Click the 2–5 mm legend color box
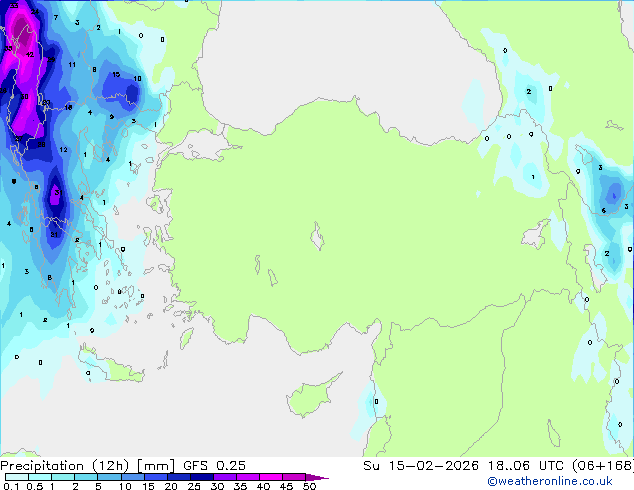Screen dimensions: 634x490 tap(86, 477)
